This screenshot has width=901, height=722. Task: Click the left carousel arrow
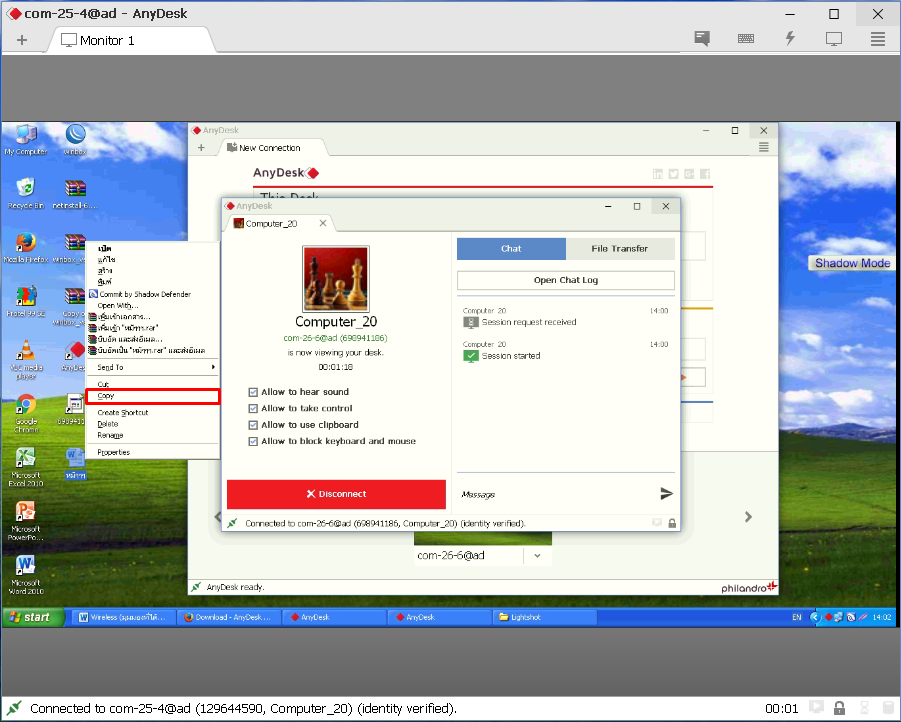218,517
